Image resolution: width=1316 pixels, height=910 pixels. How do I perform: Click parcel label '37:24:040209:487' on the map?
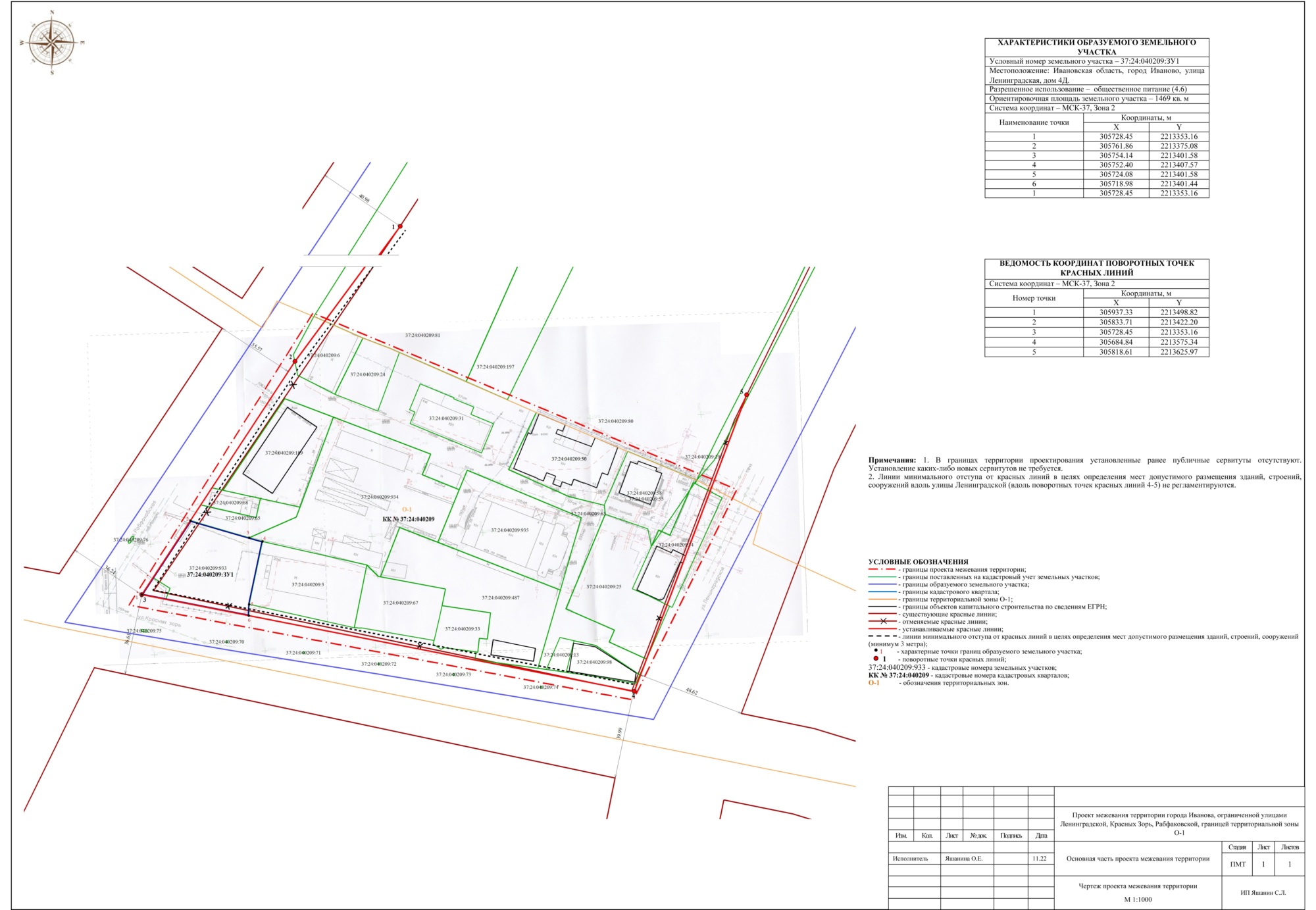pos(501,598)
